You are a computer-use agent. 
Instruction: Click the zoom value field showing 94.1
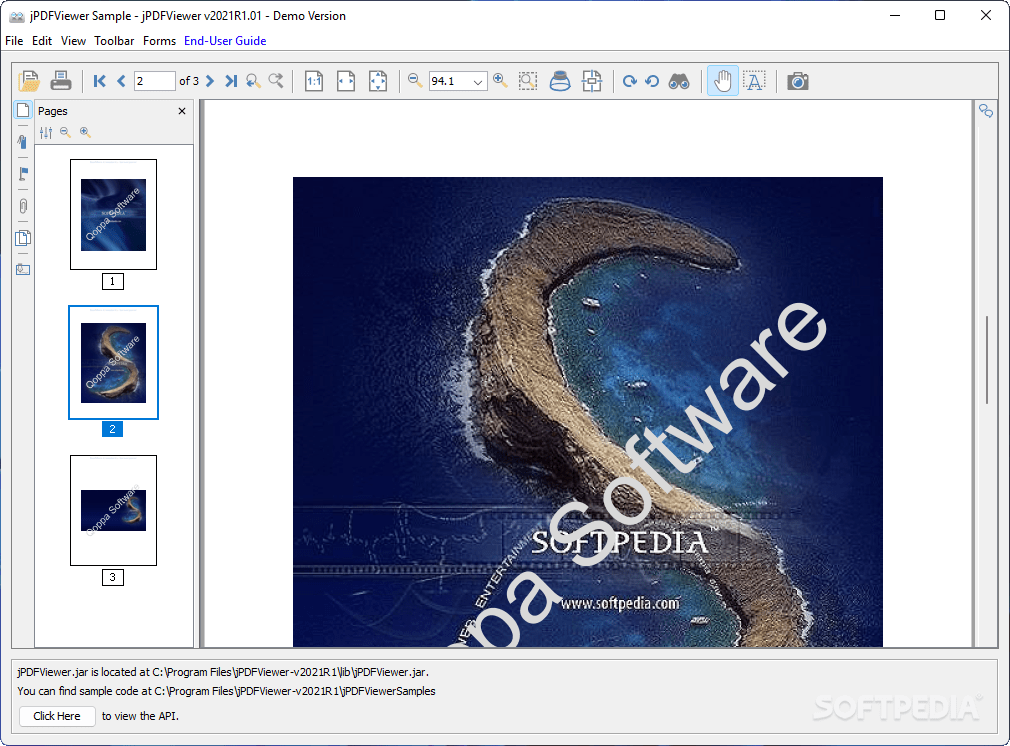pos(450,81)
